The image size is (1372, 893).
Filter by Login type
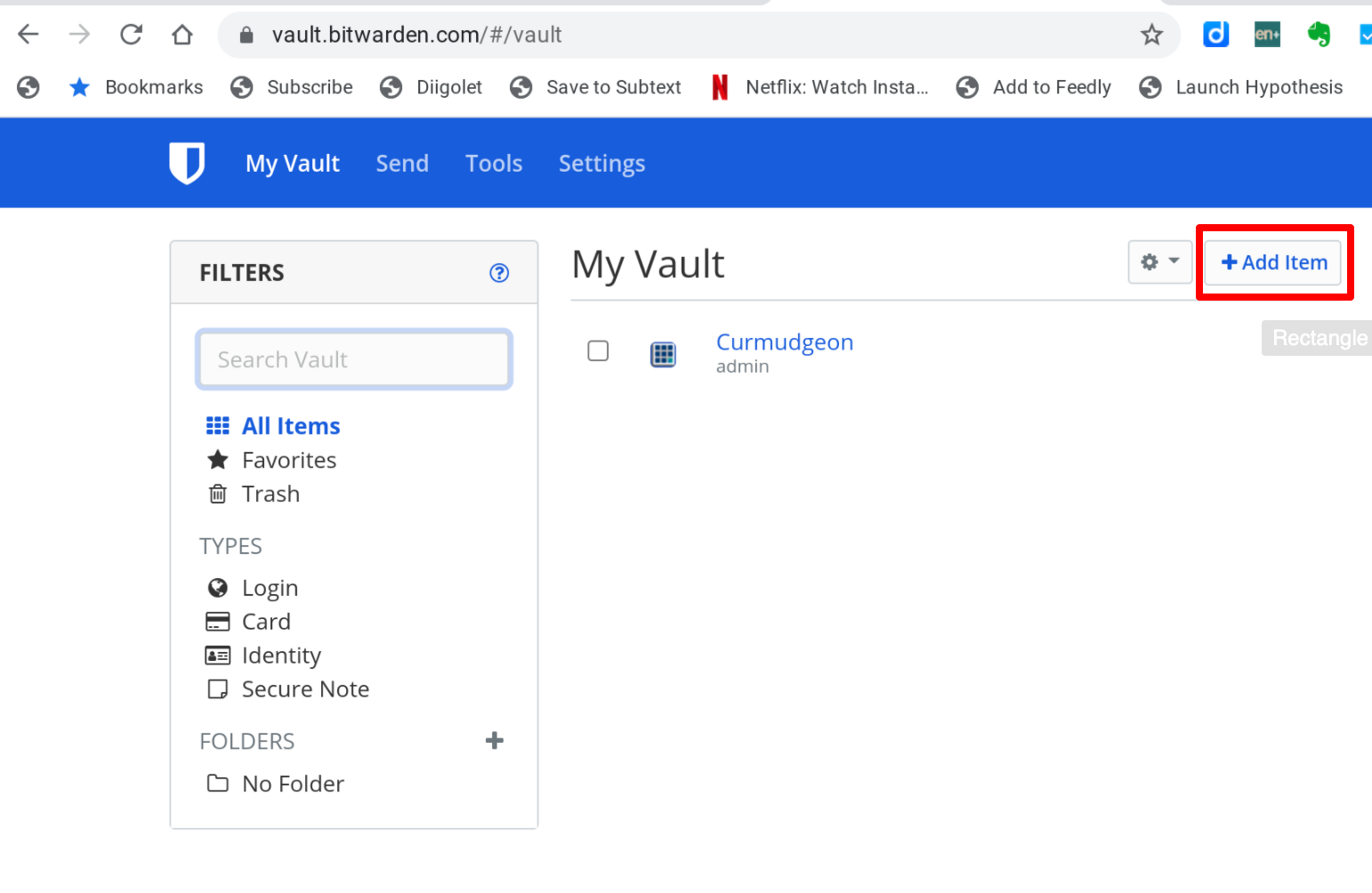253,588
